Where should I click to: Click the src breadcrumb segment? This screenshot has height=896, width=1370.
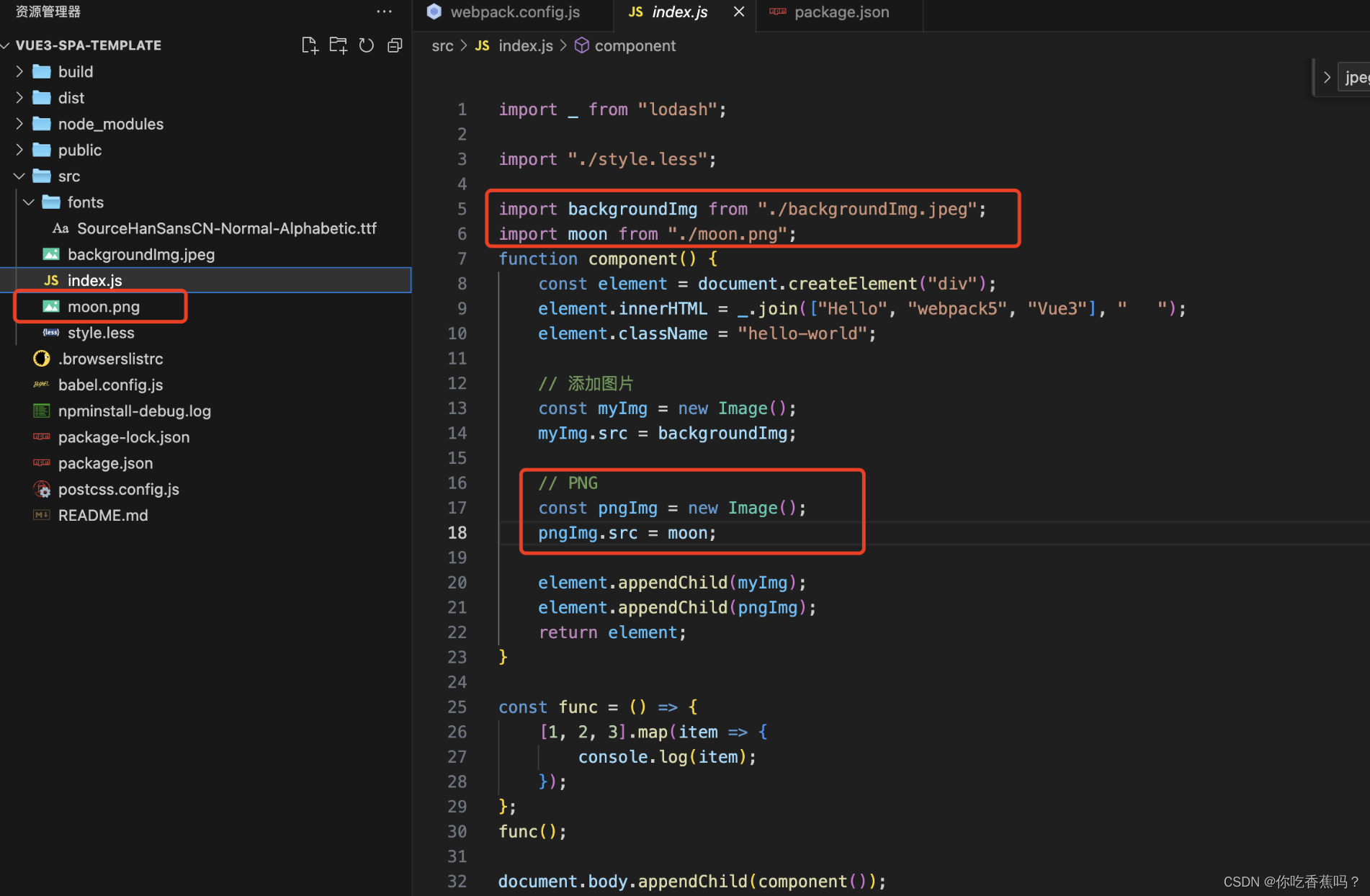pos(442,46)
